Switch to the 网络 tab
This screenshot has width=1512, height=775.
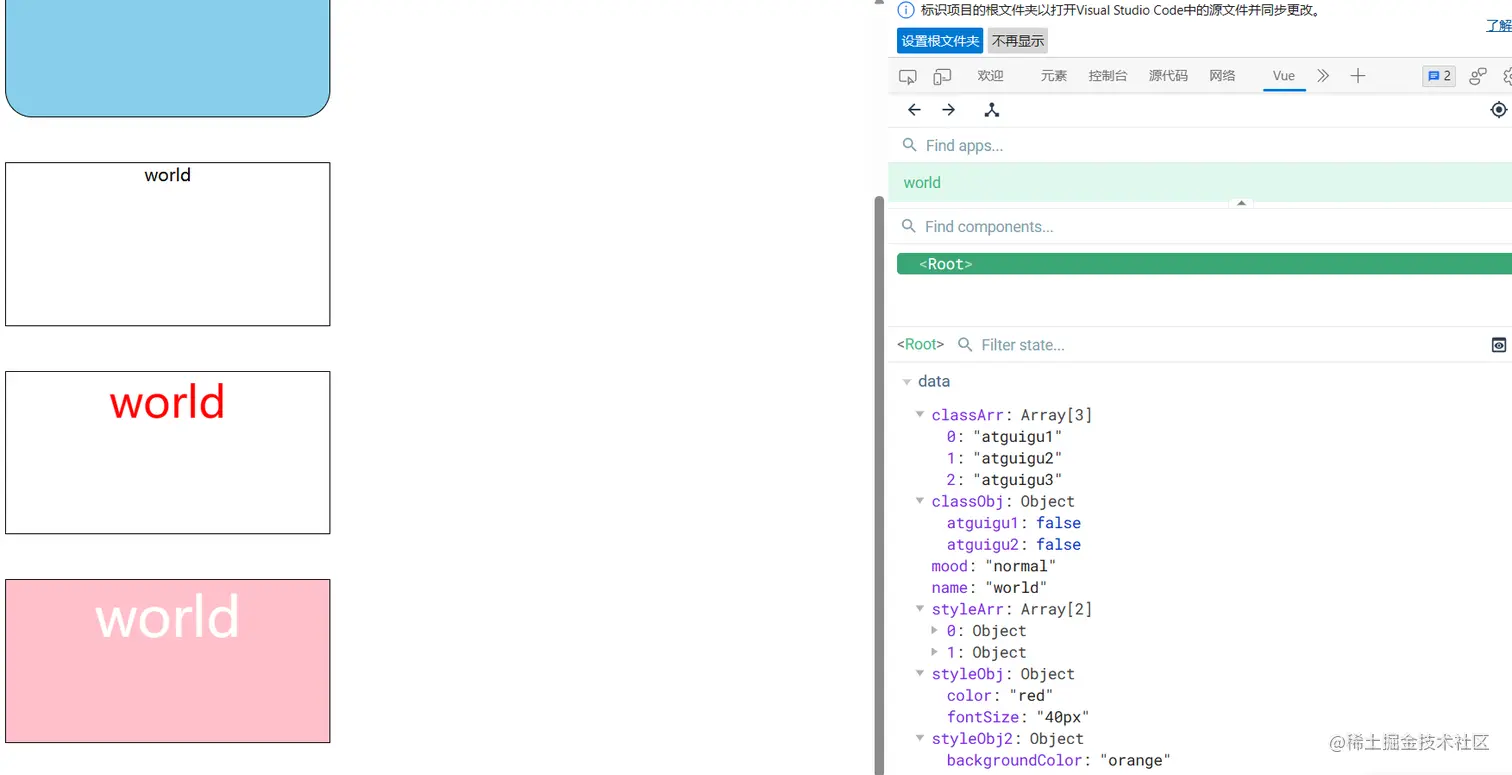click(x=1222, y=76)
